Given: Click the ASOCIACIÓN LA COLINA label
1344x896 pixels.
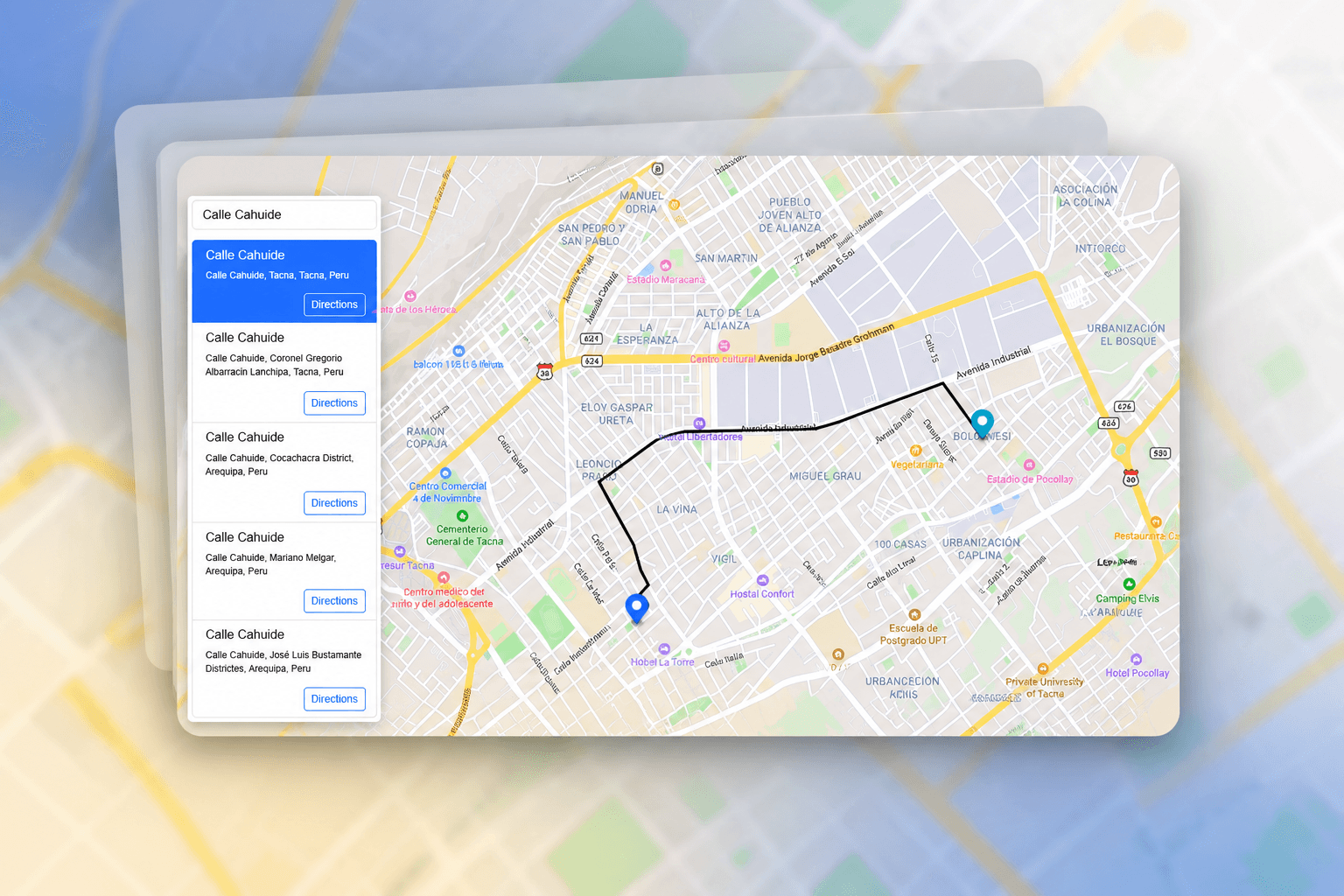Looking at the screenshot, I should 1085,196.
